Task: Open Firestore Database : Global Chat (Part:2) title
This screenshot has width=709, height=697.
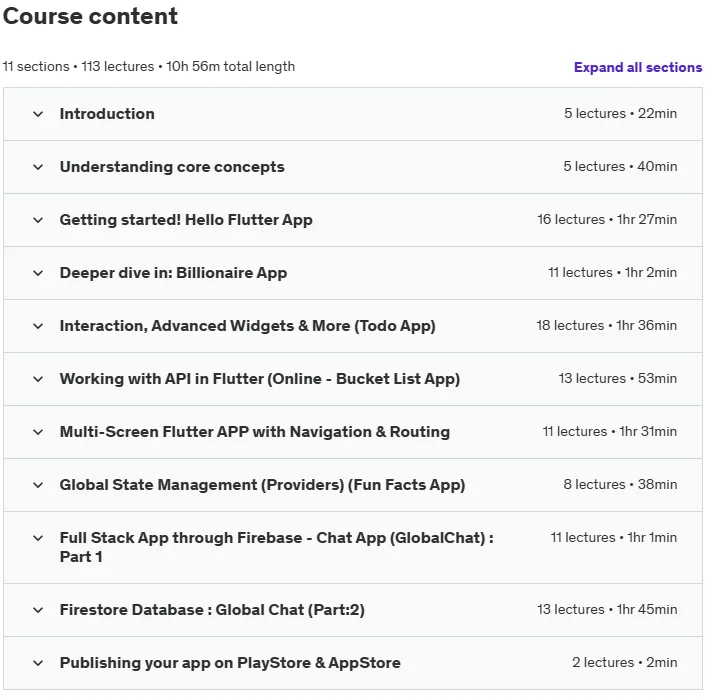Action: click(x=212, y=610)
